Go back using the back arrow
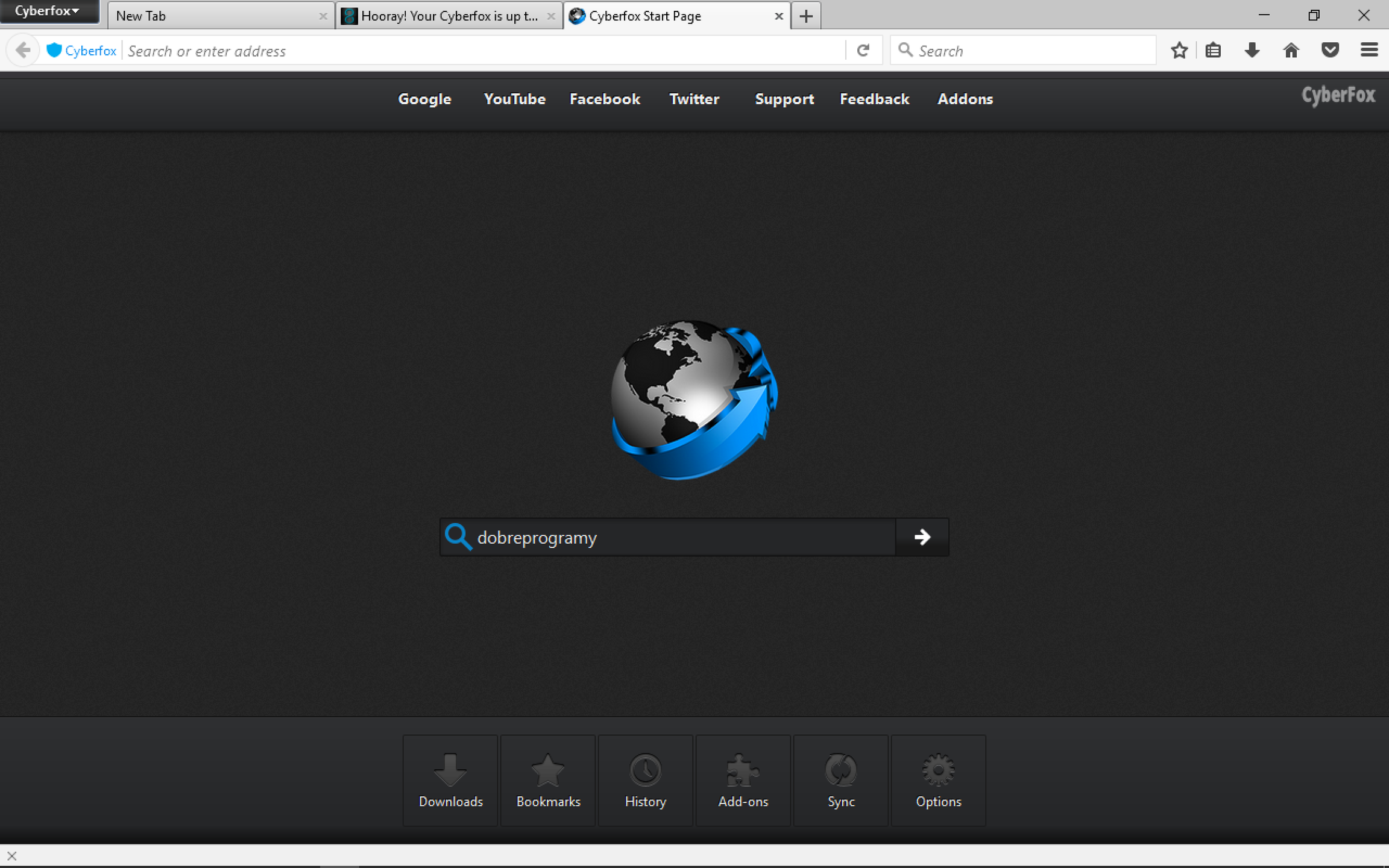This screenshot has height=868, width=1389. pyautogui.click(x=23, y=50)
